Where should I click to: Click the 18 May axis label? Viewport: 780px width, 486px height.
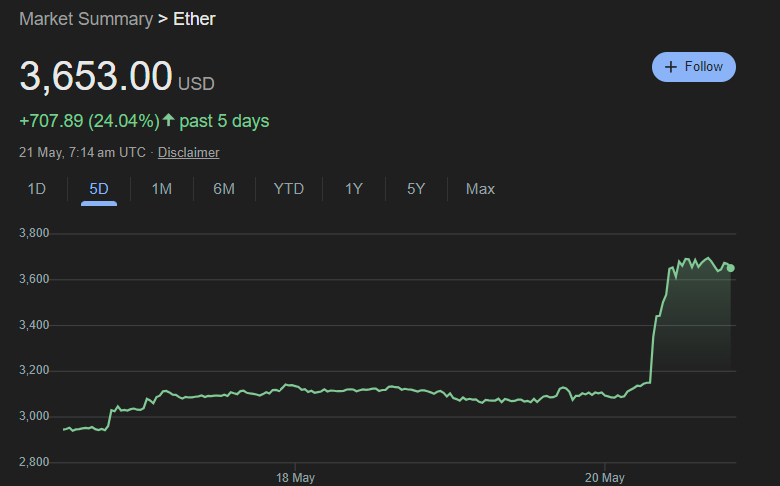[x=295, y=478]
